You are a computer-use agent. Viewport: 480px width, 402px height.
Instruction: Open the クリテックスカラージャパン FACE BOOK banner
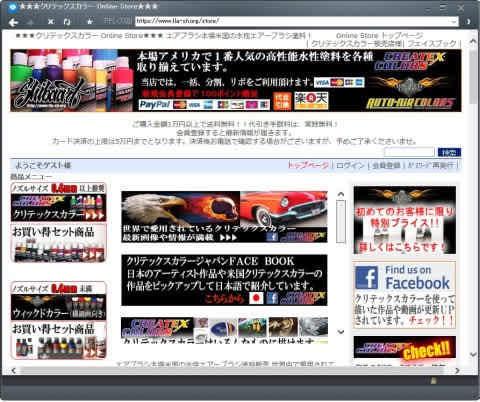(224, 280)
